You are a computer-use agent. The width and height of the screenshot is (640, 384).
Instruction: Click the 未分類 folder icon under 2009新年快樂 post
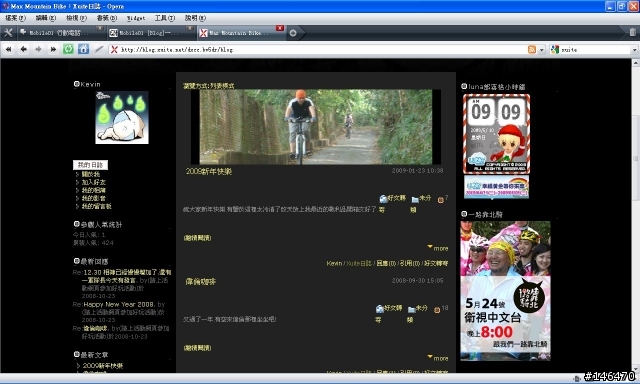pos(415,199)
